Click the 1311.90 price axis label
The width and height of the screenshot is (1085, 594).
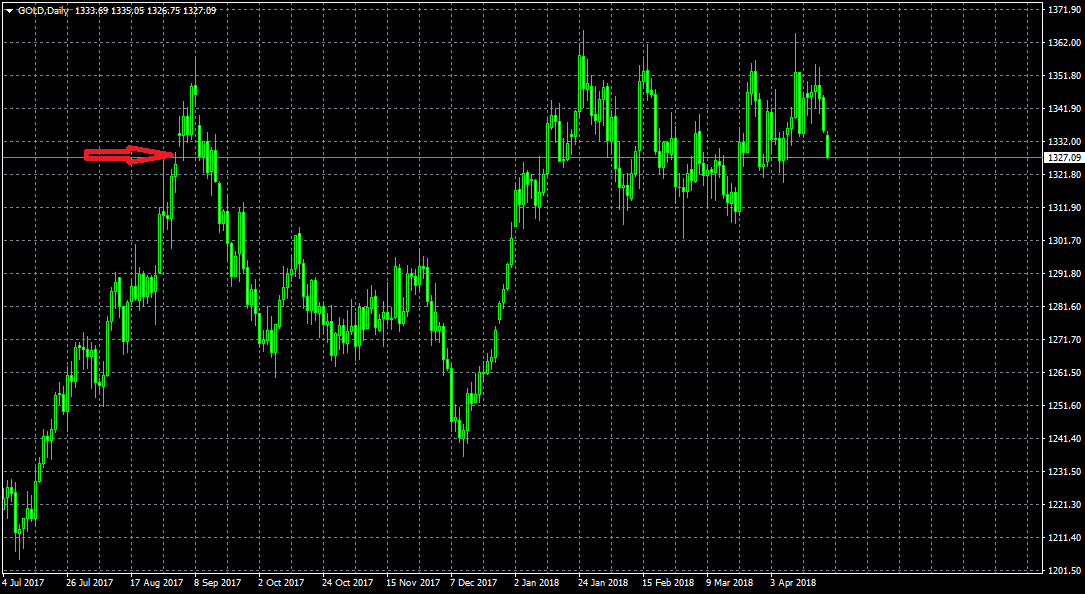(1064, 208)
